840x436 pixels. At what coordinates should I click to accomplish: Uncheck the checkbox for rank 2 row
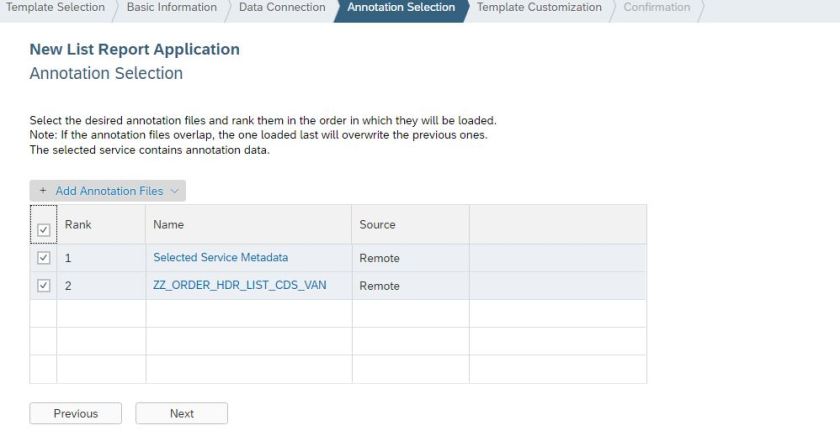pyautogui.click(x=43, y=286)
